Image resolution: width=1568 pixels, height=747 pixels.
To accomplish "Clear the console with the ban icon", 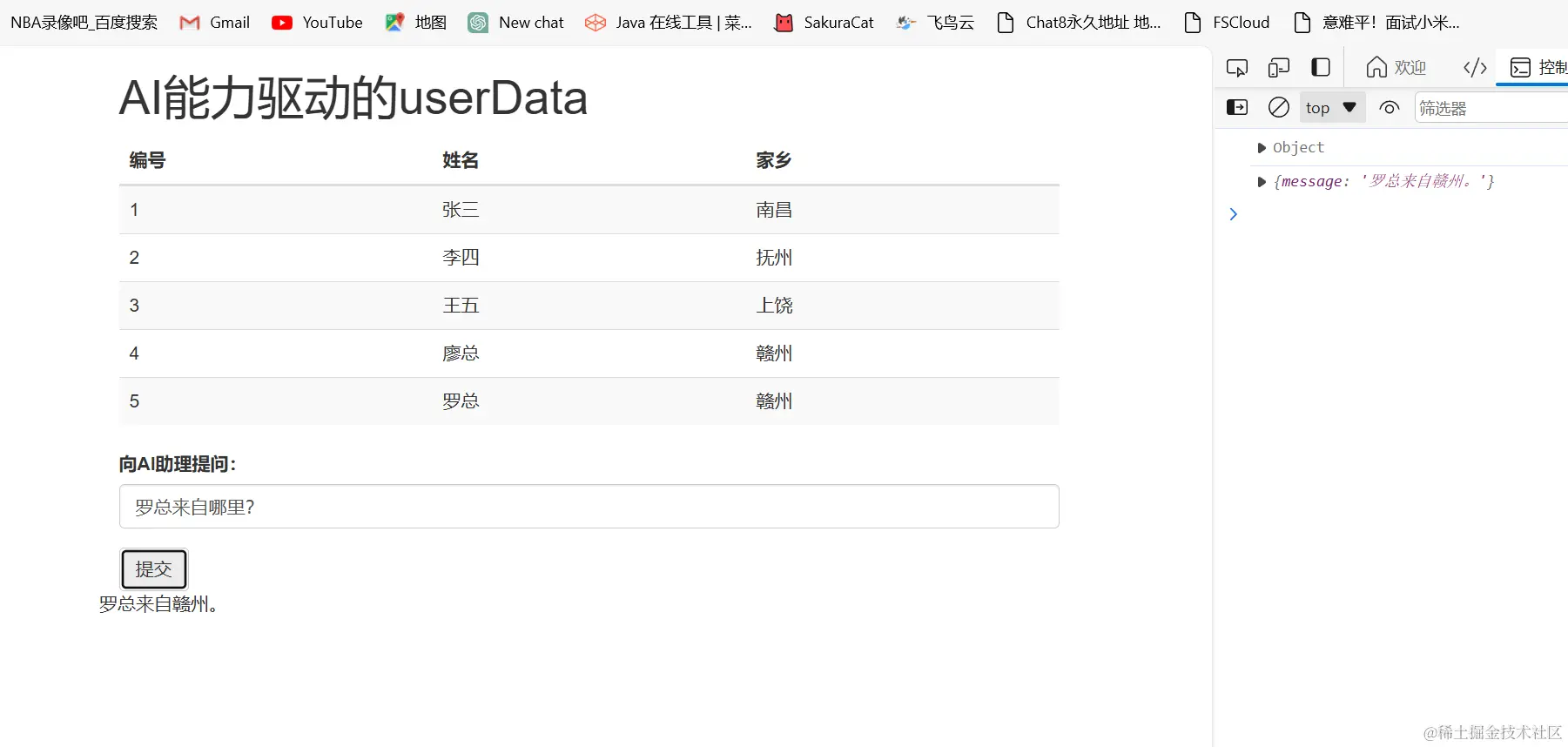I will click(x=1279, y=108).
